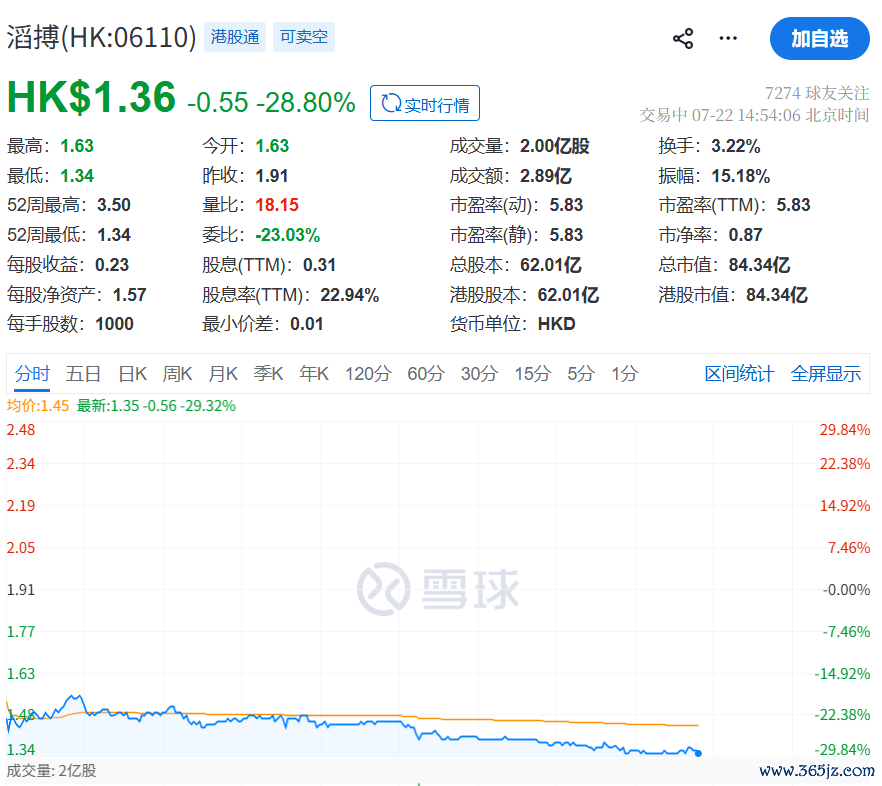The height and width of the screenshot is (786, 882).
Task: Switch to the 60分 chart tab
Action: (x=426, y=374)
